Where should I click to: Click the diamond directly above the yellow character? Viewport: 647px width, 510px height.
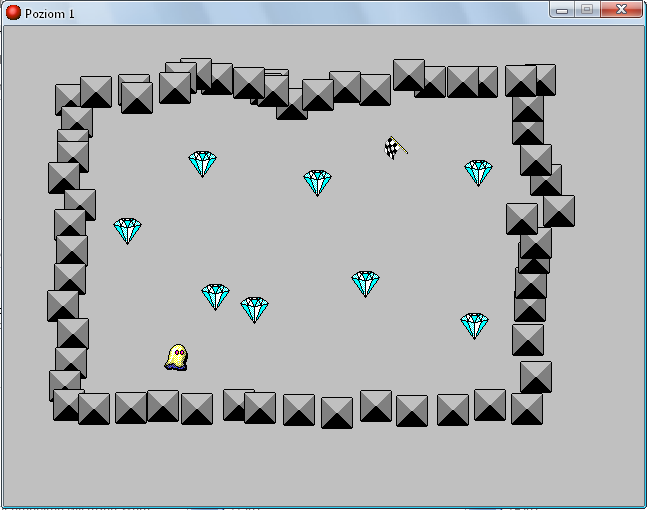click(215, 296)
